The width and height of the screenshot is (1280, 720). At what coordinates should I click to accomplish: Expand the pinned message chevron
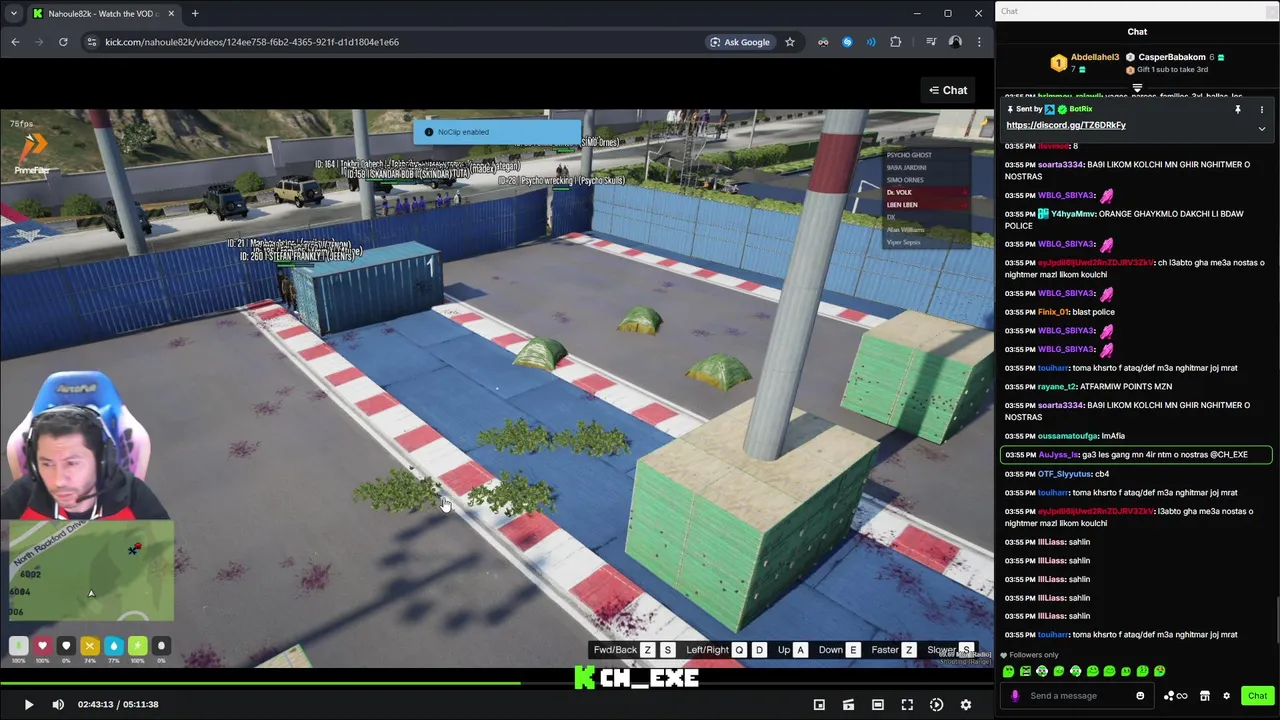coord(1261,129)
